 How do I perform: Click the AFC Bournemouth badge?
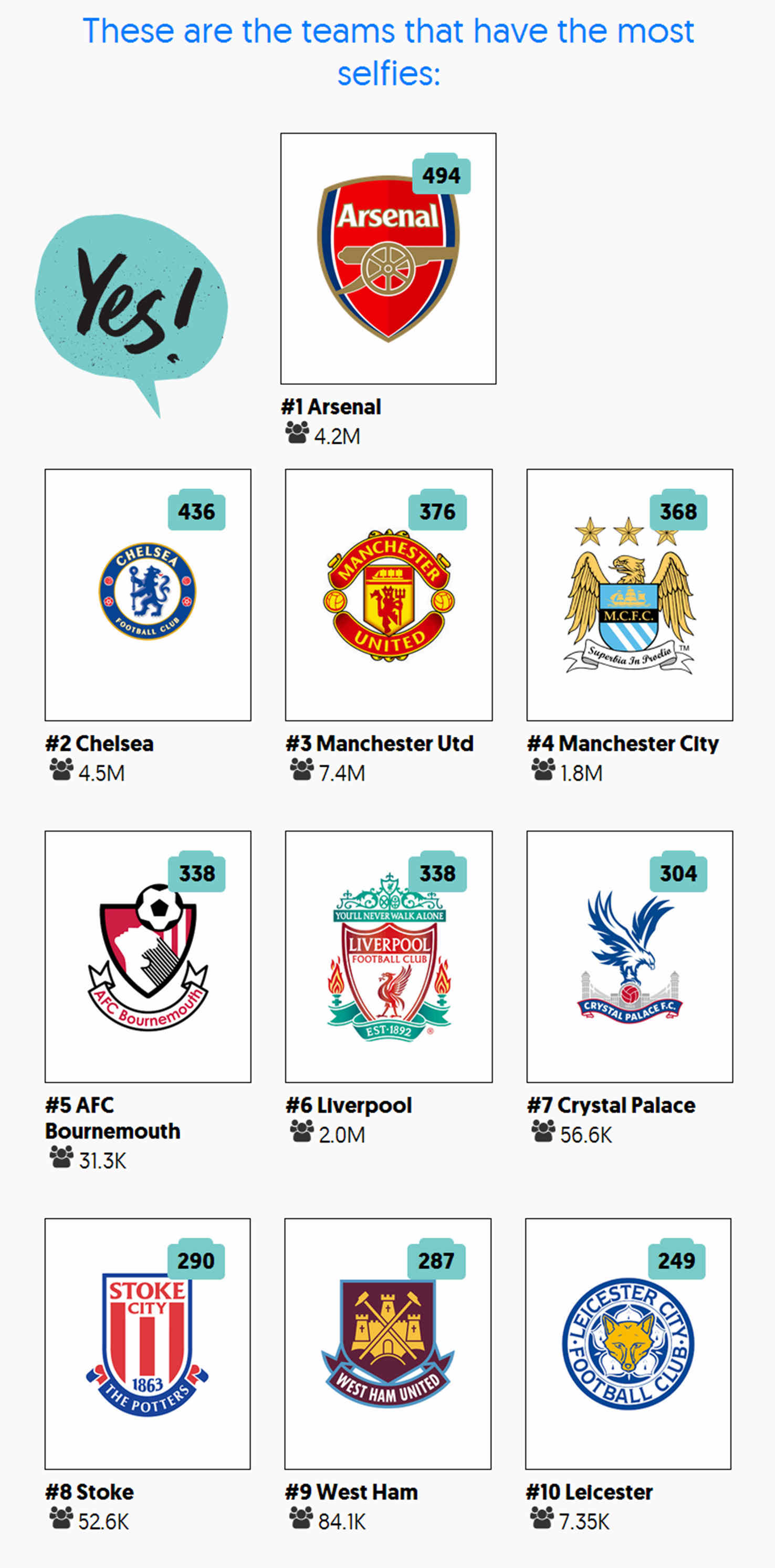pos(148,959)
